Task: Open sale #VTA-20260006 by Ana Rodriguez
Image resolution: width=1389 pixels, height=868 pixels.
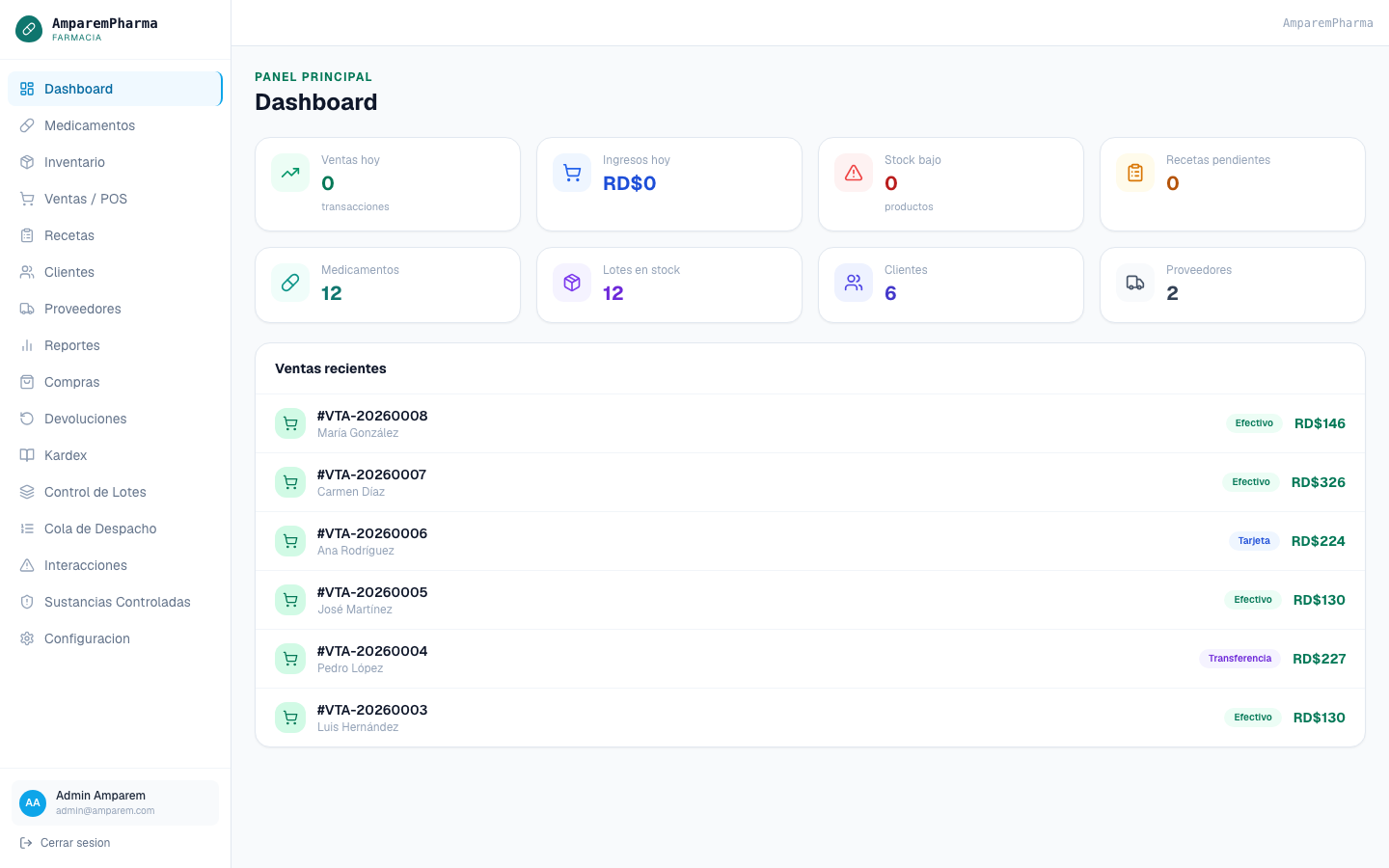Action: coord(810,541)
